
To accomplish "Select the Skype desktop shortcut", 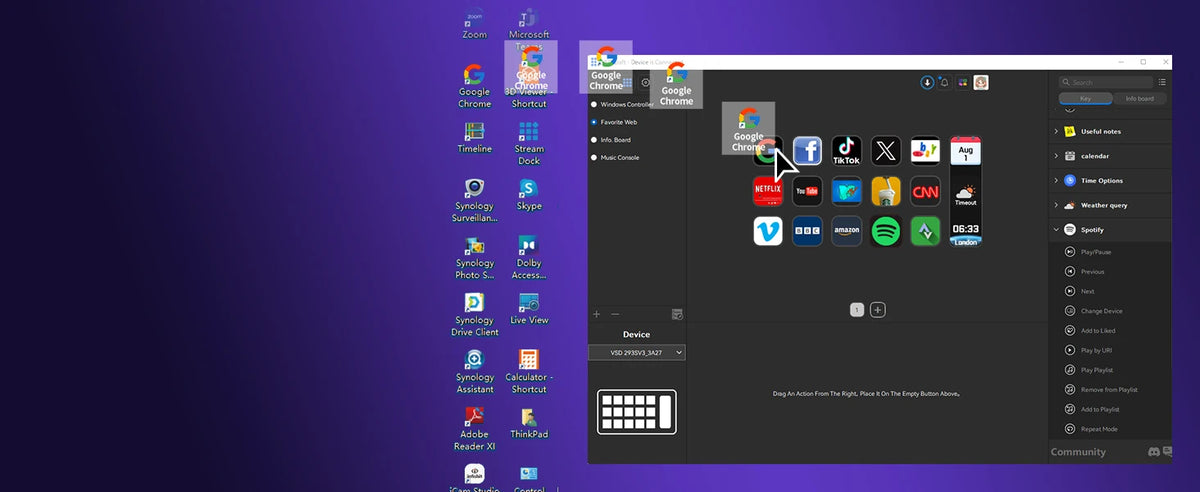I will click(529, 195).
